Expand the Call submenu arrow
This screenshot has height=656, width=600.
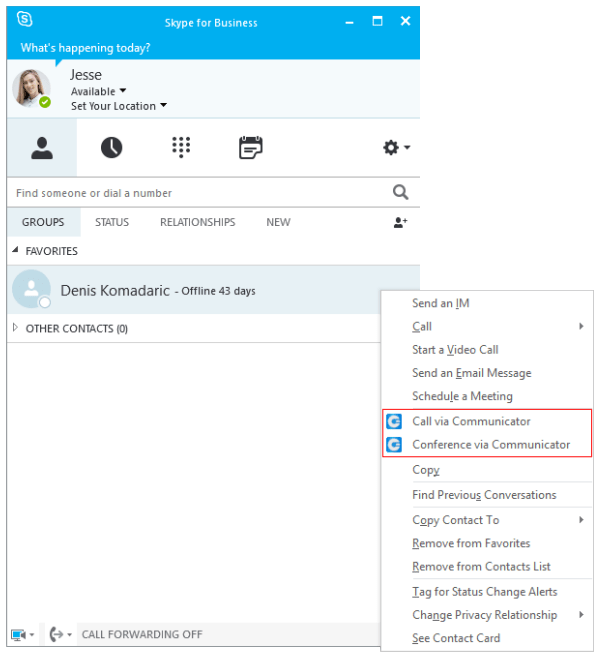pyautogui.click(x=581, y=326)
